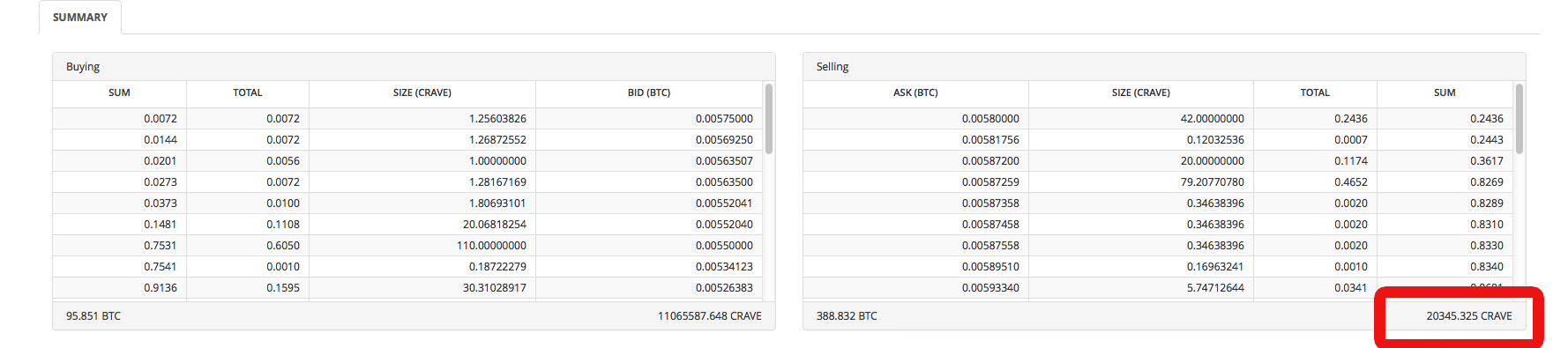The height and width of the screenshot is (348, 1568).
Task: Select the ask price 0.00580000
Action: click(x=990, y=119)
